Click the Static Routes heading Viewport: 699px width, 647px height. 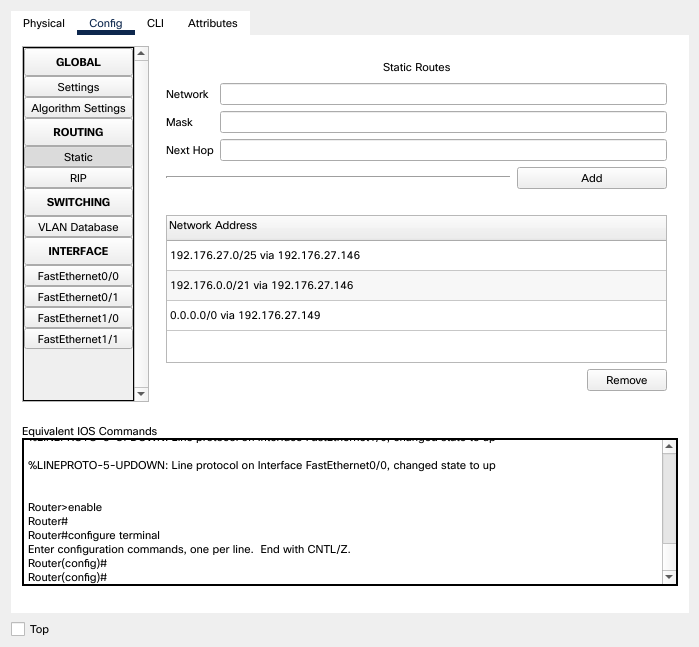click(x=416, y=67)
